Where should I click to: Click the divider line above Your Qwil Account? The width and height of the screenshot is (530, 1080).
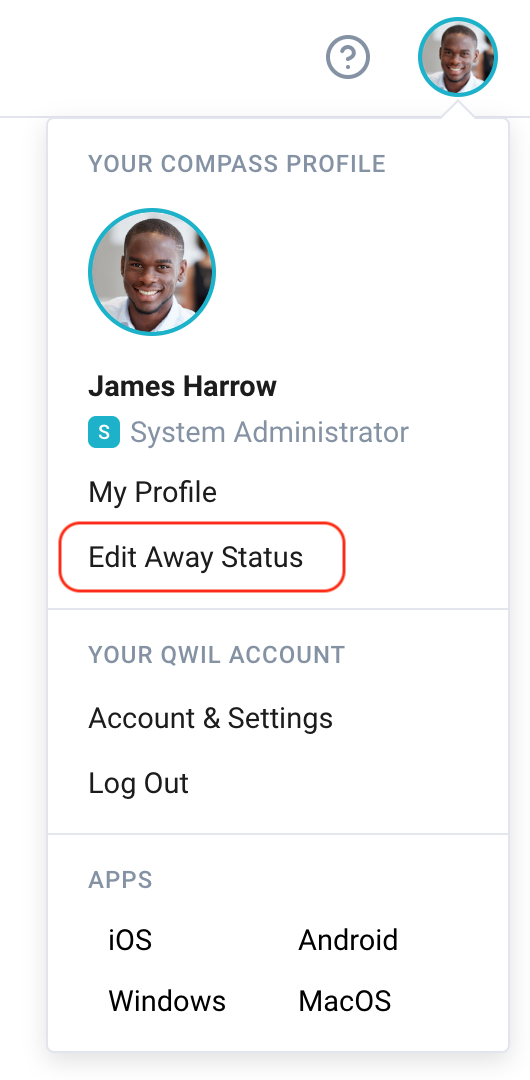point(278,609)
